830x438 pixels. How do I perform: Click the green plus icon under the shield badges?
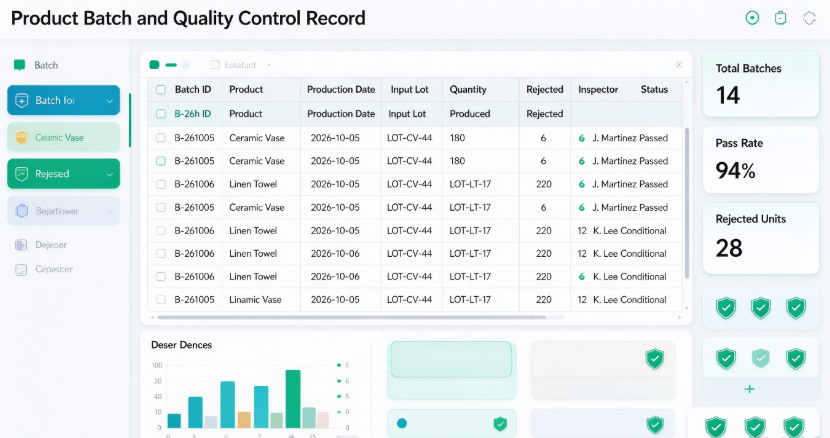(x=750, y=389)
